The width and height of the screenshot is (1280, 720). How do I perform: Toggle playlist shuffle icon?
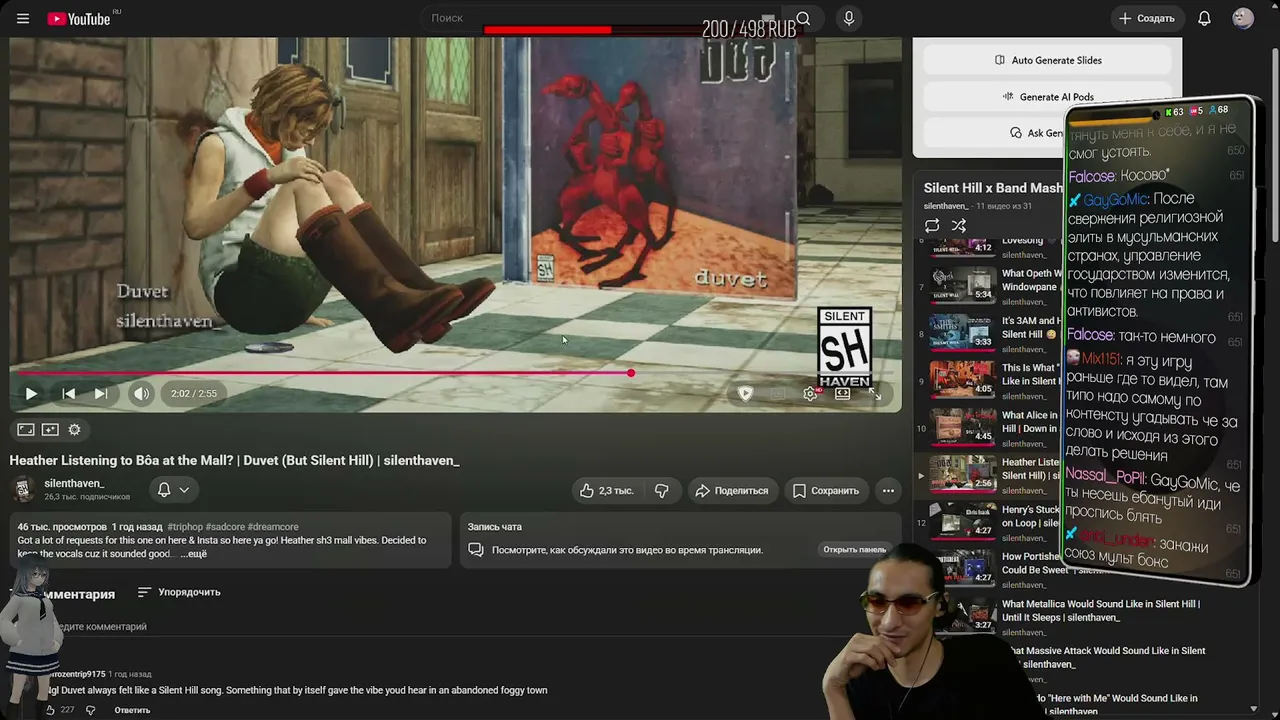tap(959, 226)
